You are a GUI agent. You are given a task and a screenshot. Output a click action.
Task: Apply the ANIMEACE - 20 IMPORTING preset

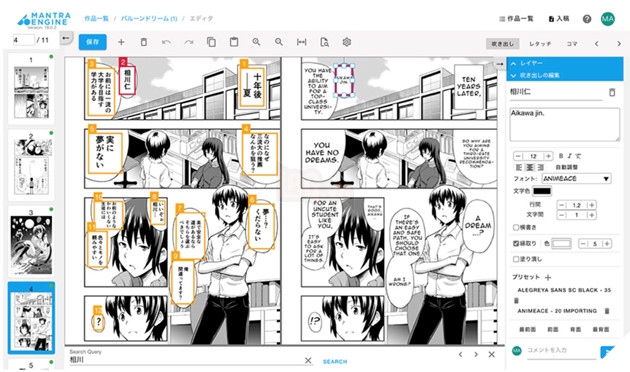click(x=557, y=311)
